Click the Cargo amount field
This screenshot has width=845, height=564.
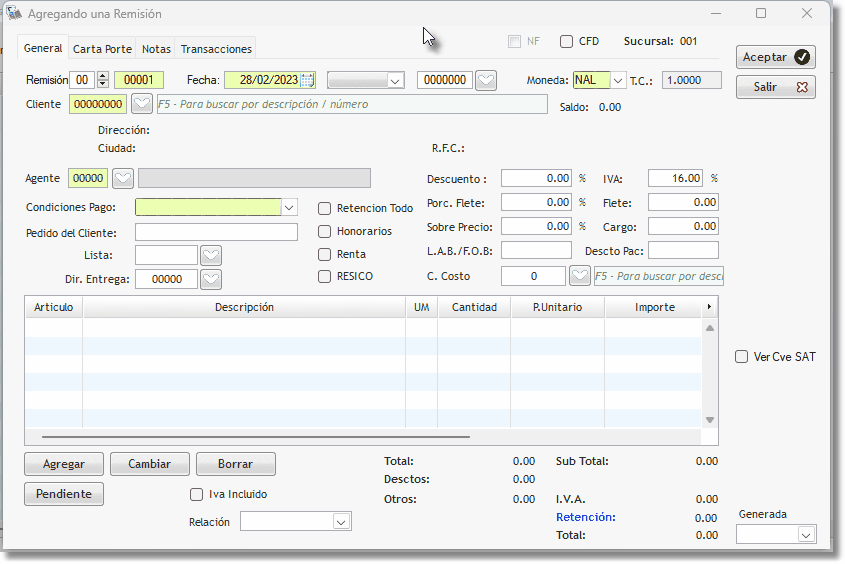[x=683, y=226]
